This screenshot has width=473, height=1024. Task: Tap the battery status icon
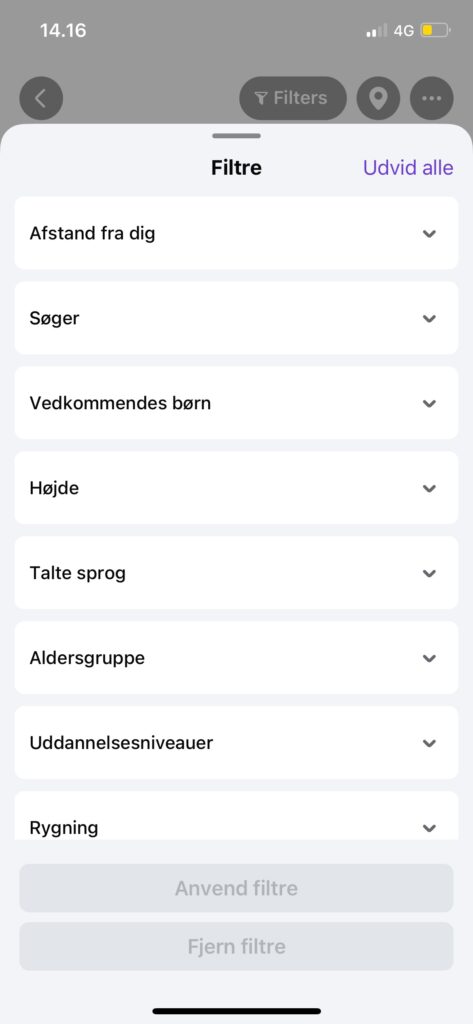tap(435, 30)
